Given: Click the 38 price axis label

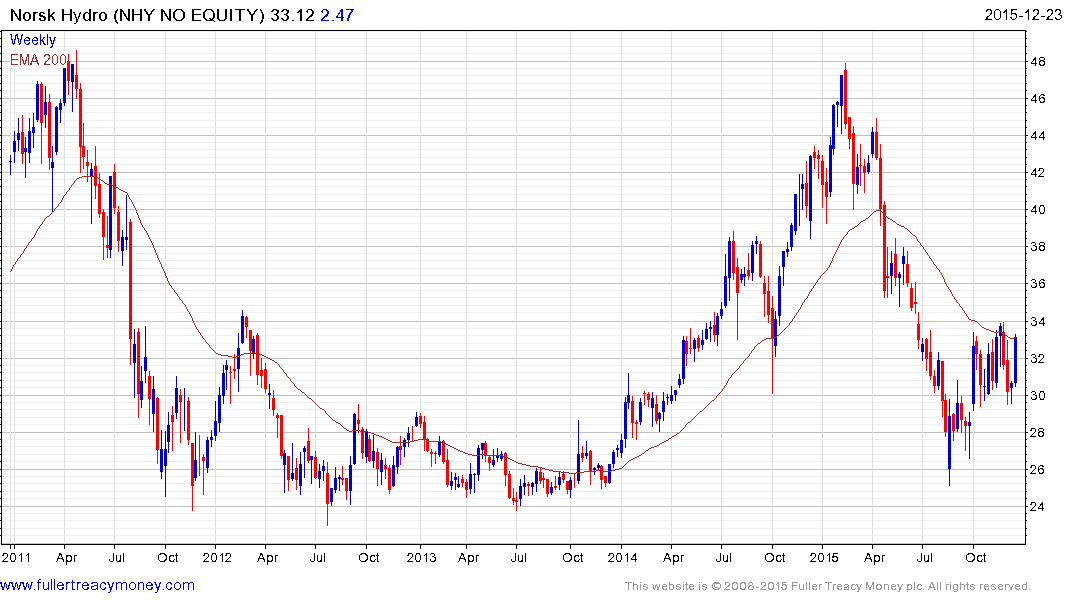Looking at the screenshot, I should [1037, 247].
